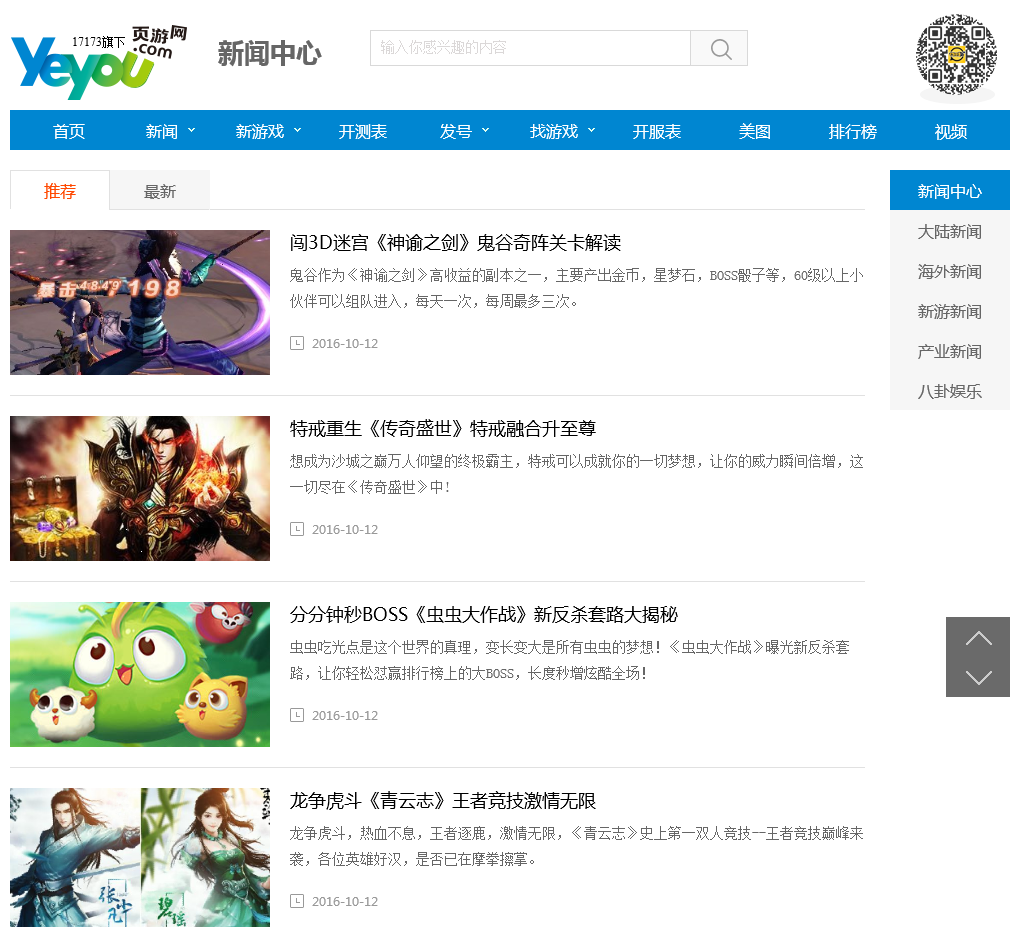Click the 青云志 article thumbnail
This screenshot has width=1020, height=927.
[140, 857]
